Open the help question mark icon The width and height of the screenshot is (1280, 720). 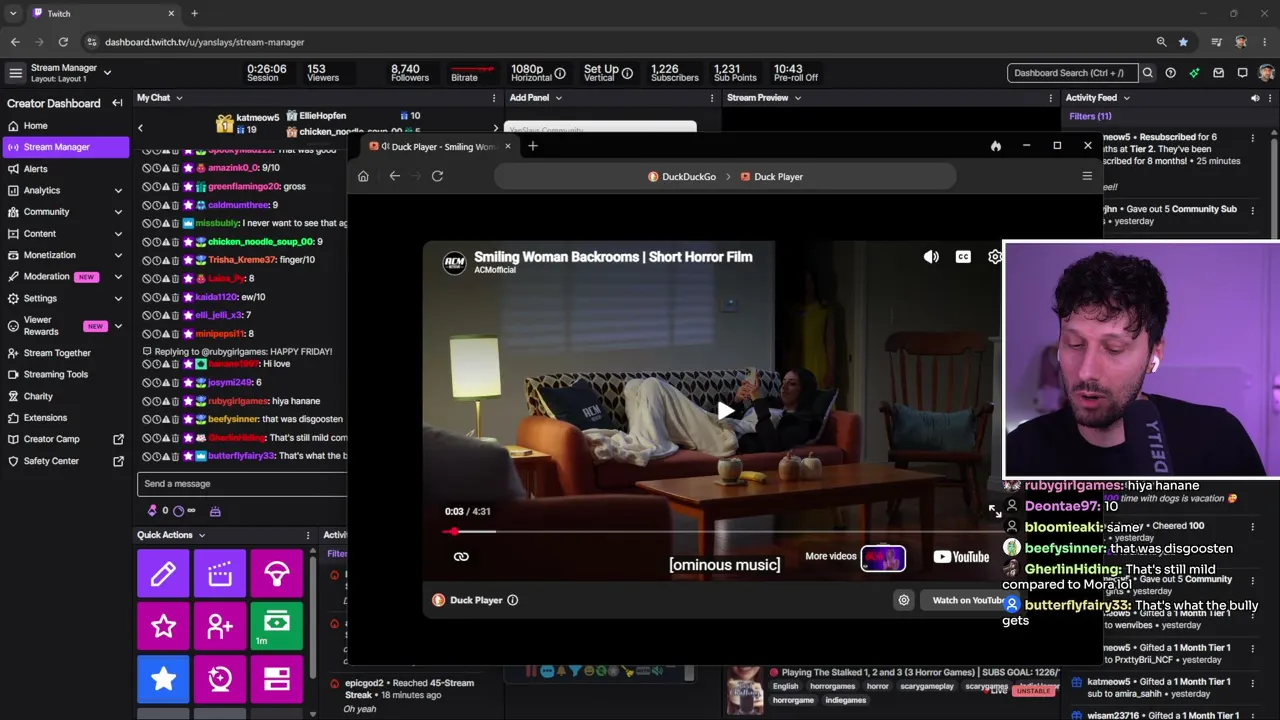click(x=1170, y=73)
